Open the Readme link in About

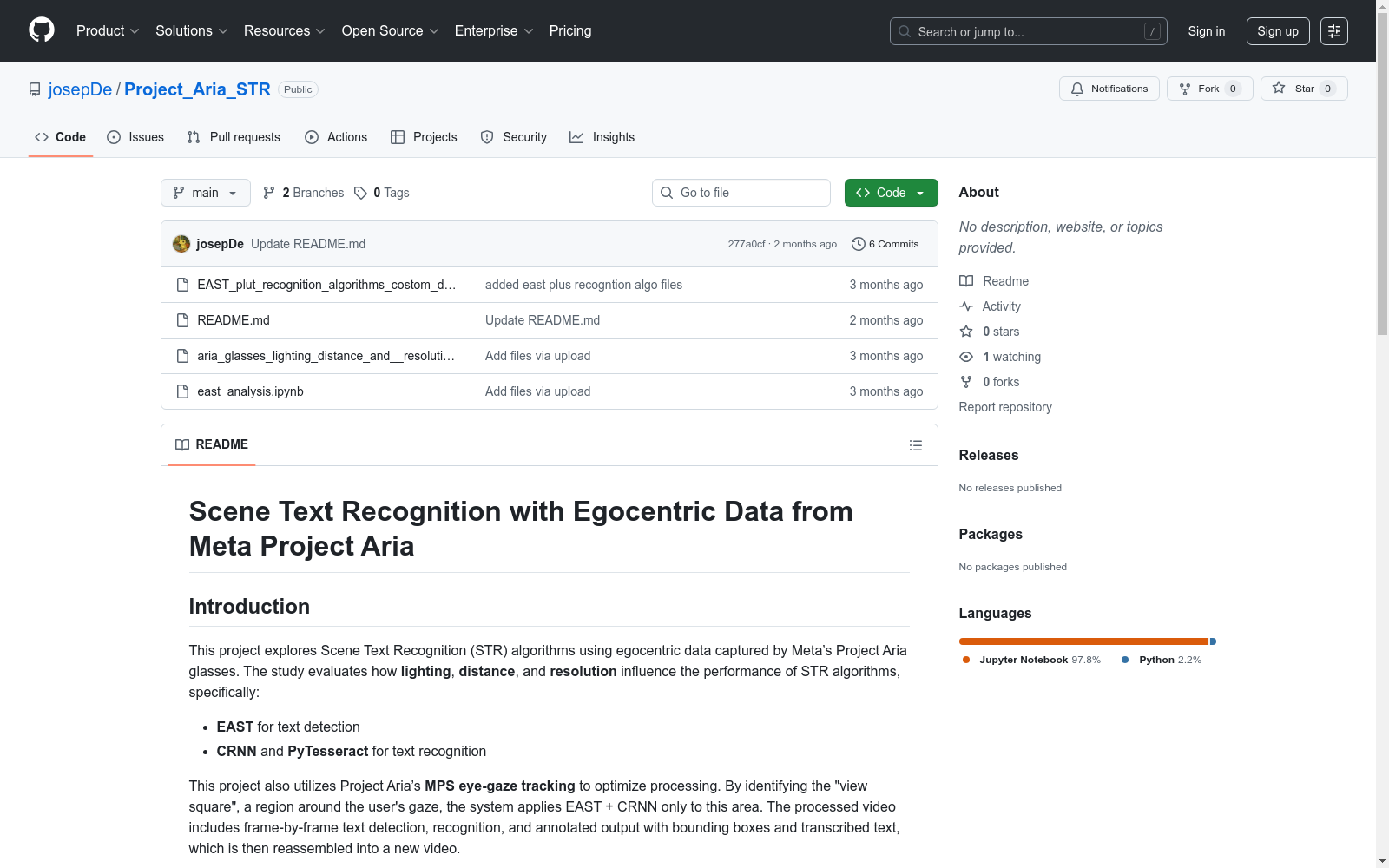(994, 281)
